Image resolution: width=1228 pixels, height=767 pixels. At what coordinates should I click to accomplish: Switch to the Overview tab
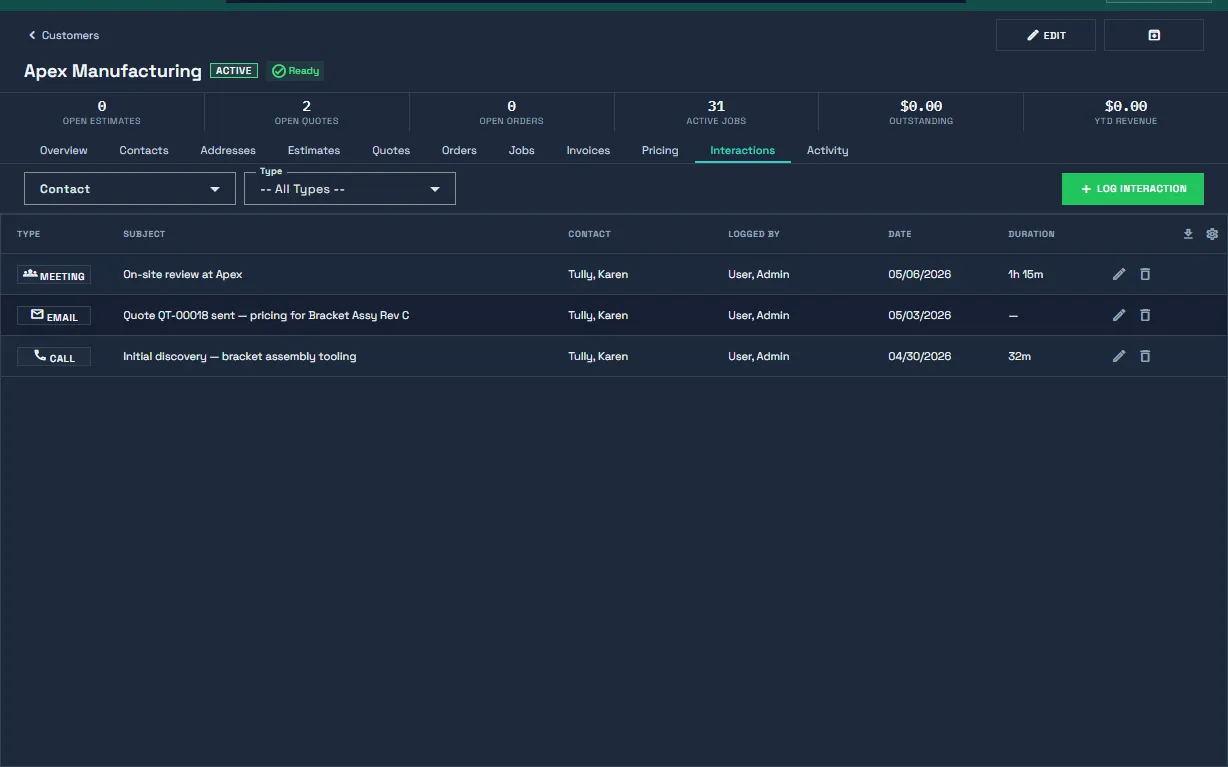point(64,150)
